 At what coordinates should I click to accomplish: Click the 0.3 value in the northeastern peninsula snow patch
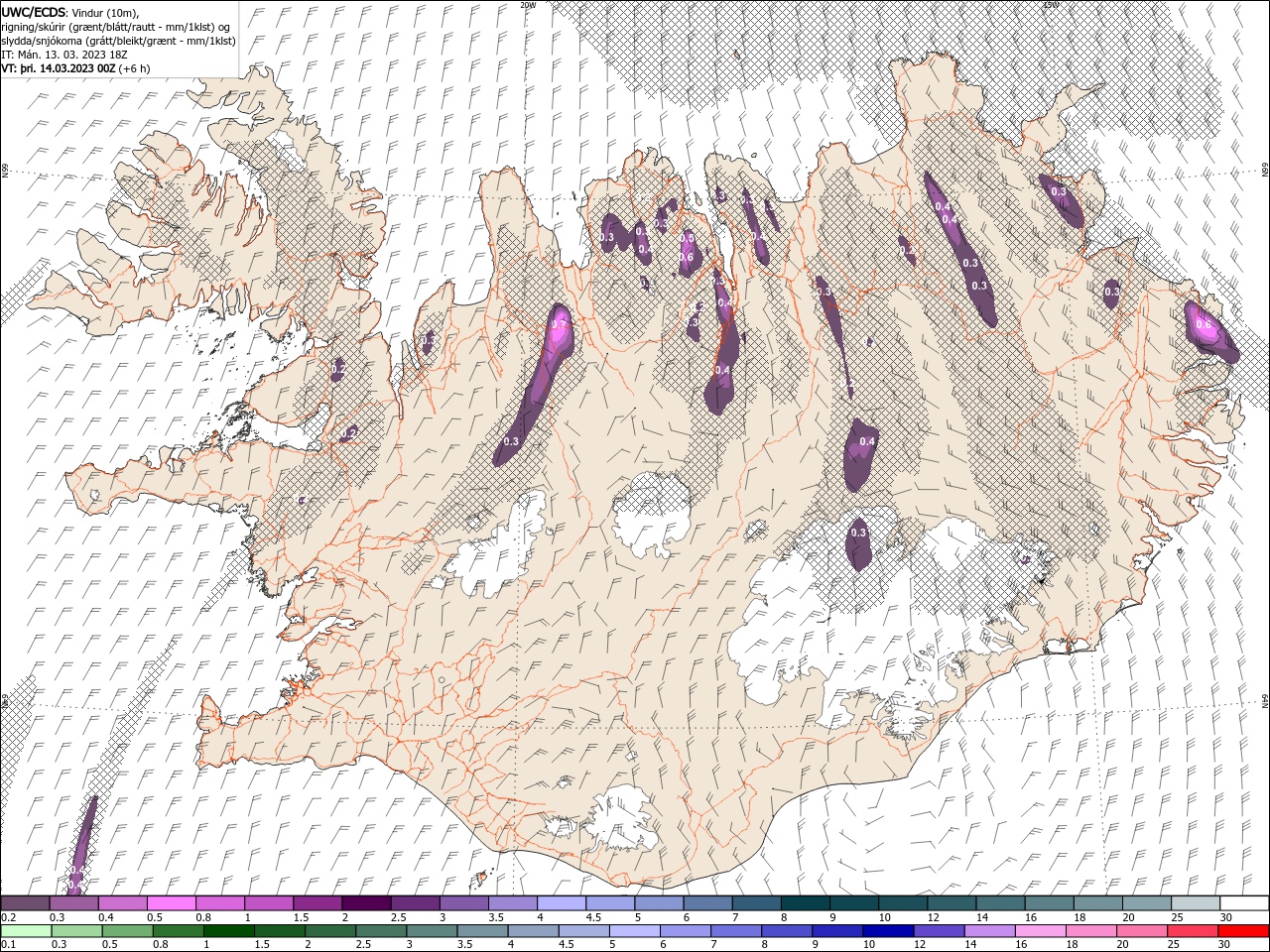pyautogui.click(x=1059, y=192)
